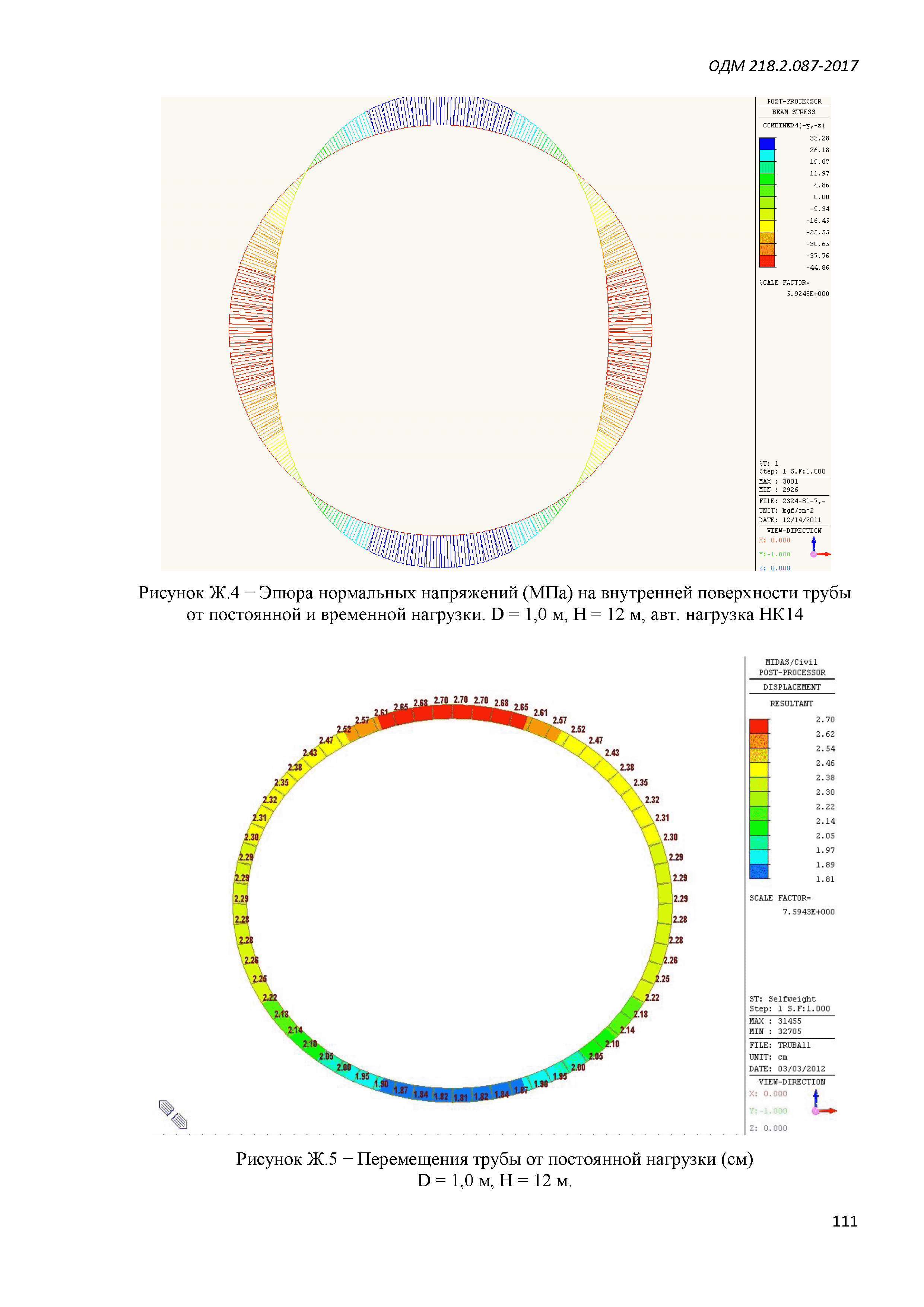Viewport: 924px width, 1307px height.
Task: Click scale factor value "7.5943E+000"
Action: pos(809,912)
